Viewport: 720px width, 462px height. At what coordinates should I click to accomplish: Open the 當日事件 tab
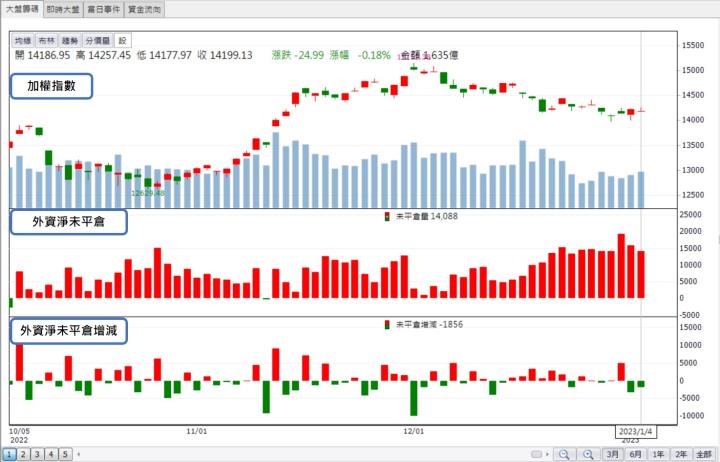tap(103, 10)
